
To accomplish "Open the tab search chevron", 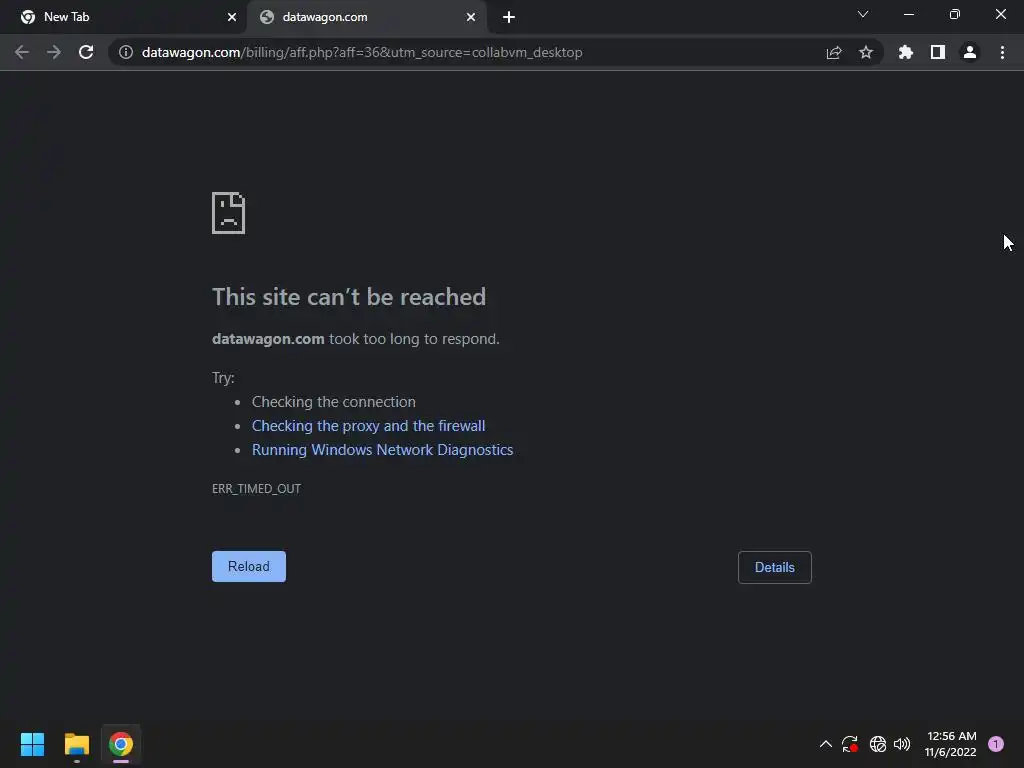I will [863, 14].
